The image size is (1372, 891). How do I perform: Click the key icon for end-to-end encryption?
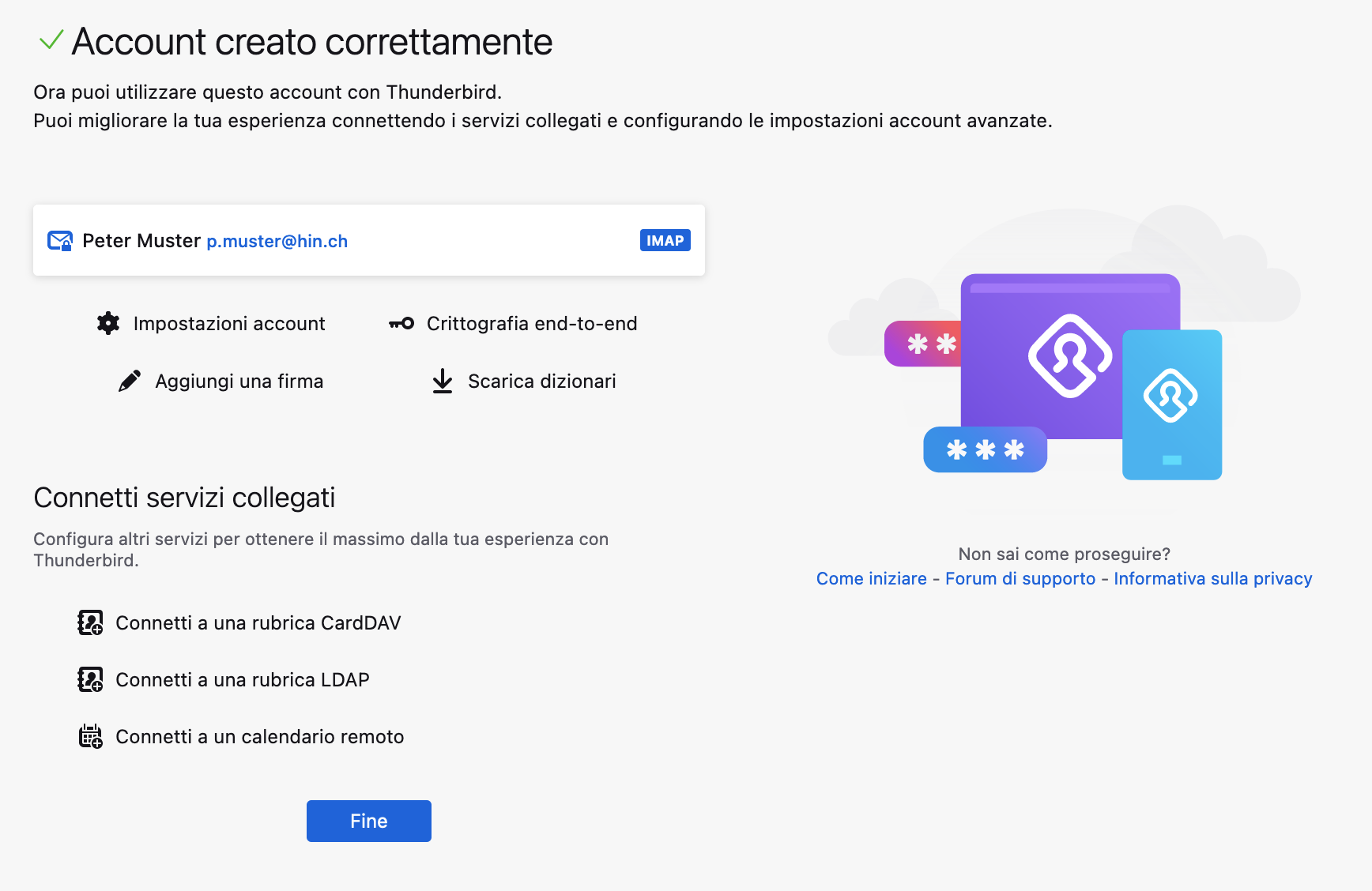click(x=401, y=323)
